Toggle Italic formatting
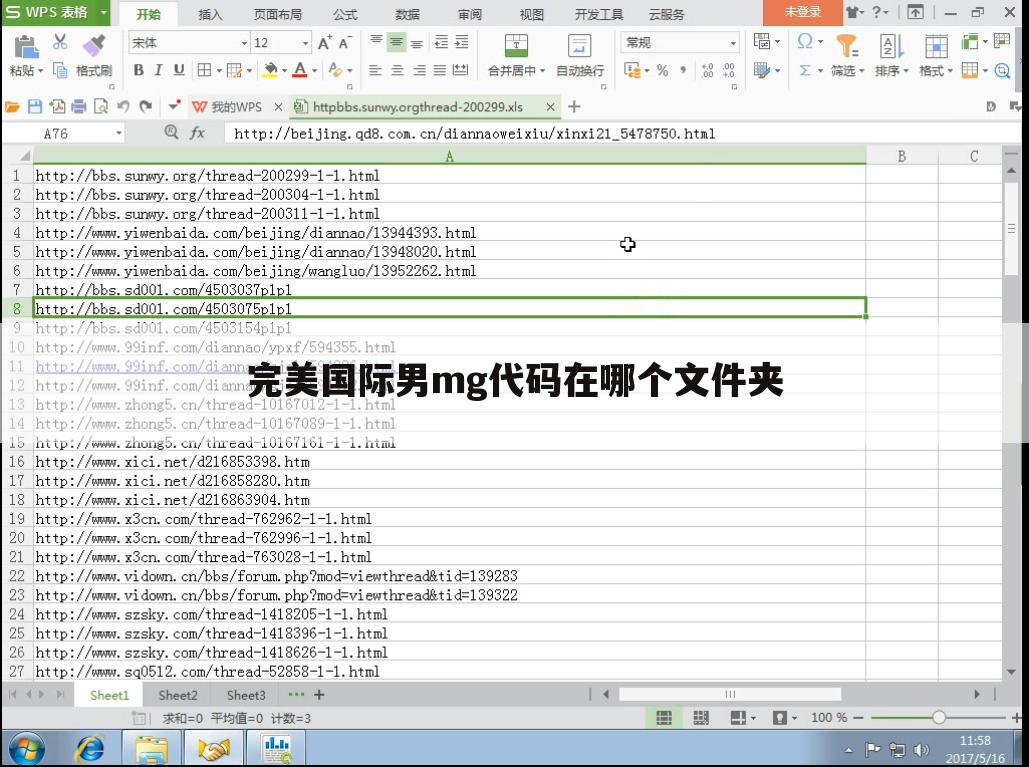This screenshot has width=1029, height=767. click(x=158, y=70)
